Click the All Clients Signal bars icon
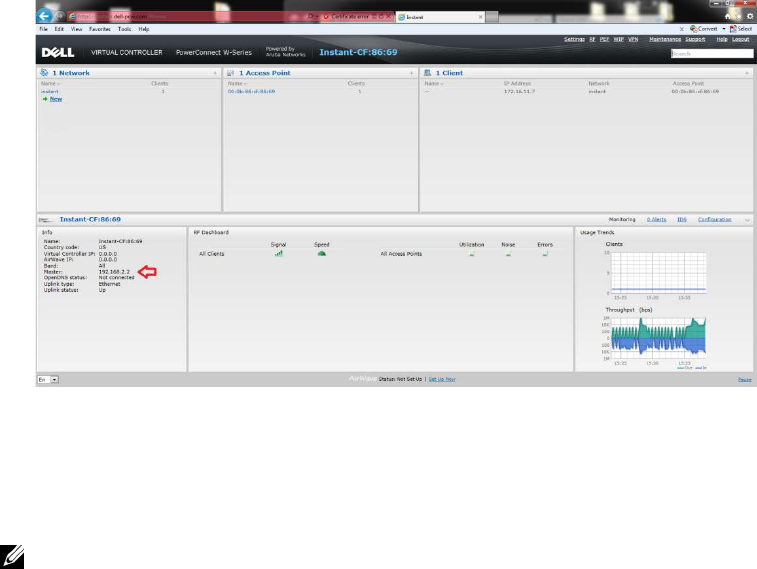Viewport: 757px width, 569px height. point(279,253)
